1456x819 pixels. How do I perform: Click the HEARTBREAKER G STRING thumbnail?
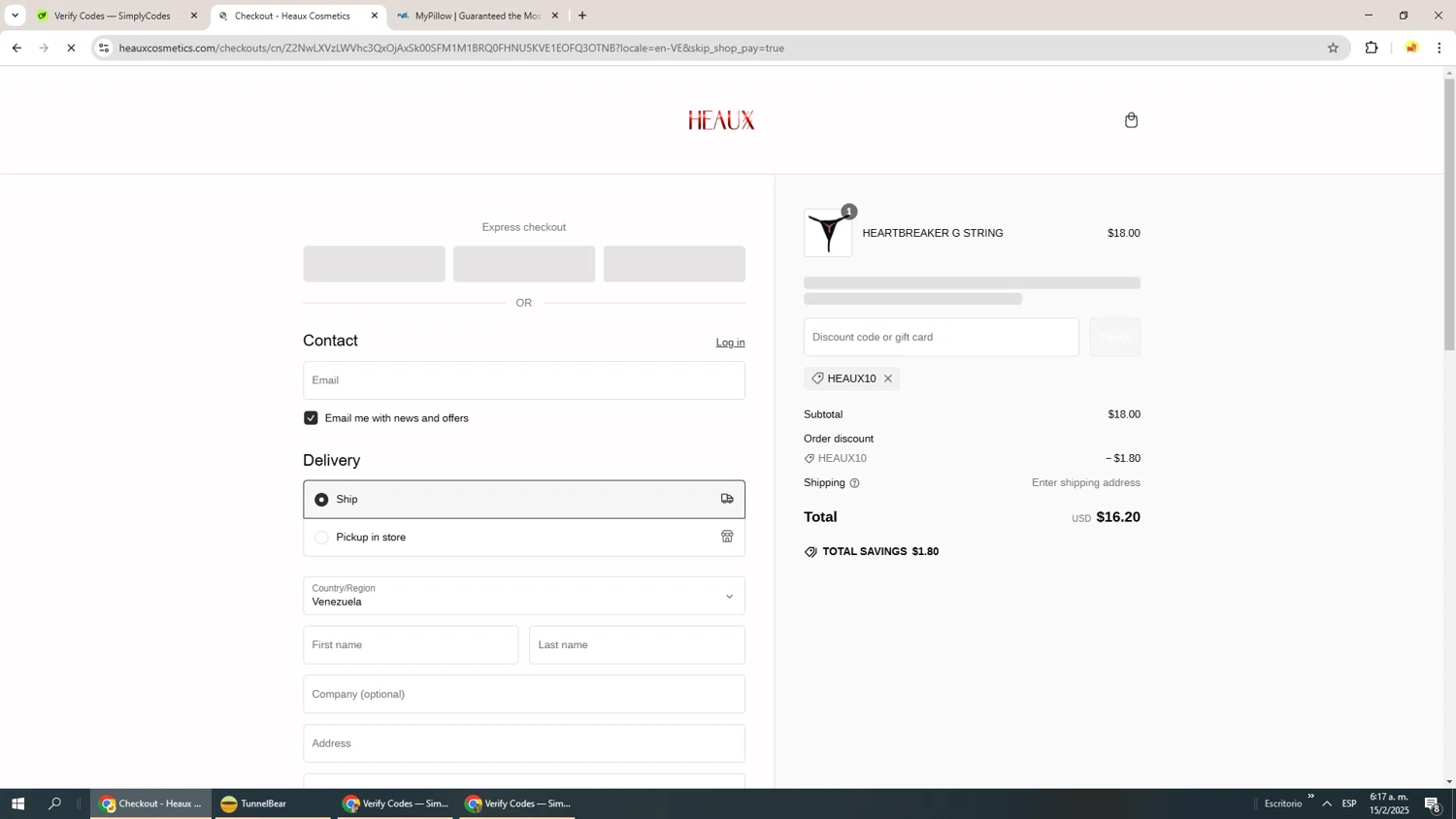[x=828, y=233]
